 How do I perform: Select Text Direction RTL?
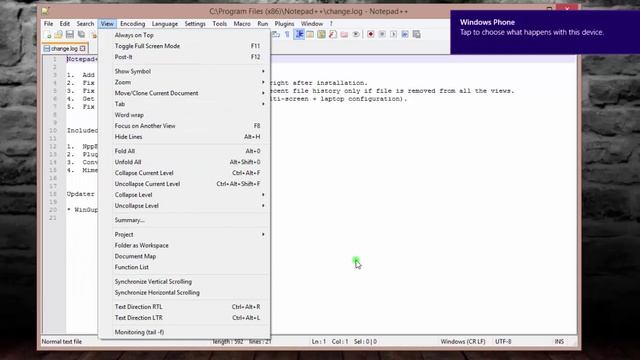pos(184,307)
